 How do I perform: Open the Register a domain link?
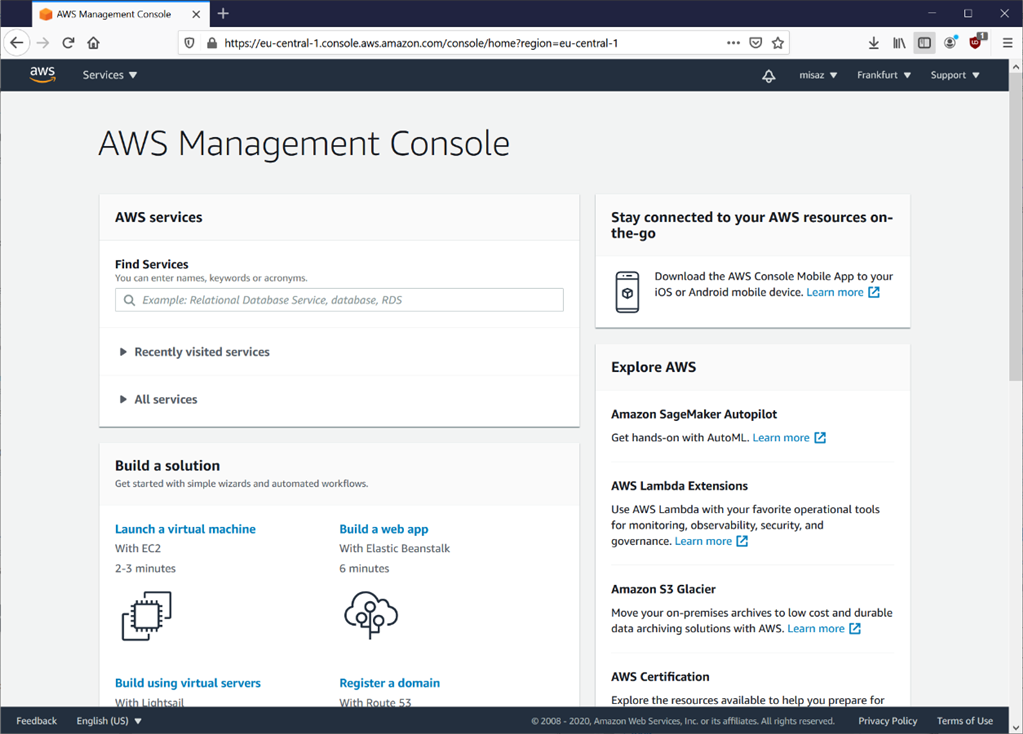[389, 683]
